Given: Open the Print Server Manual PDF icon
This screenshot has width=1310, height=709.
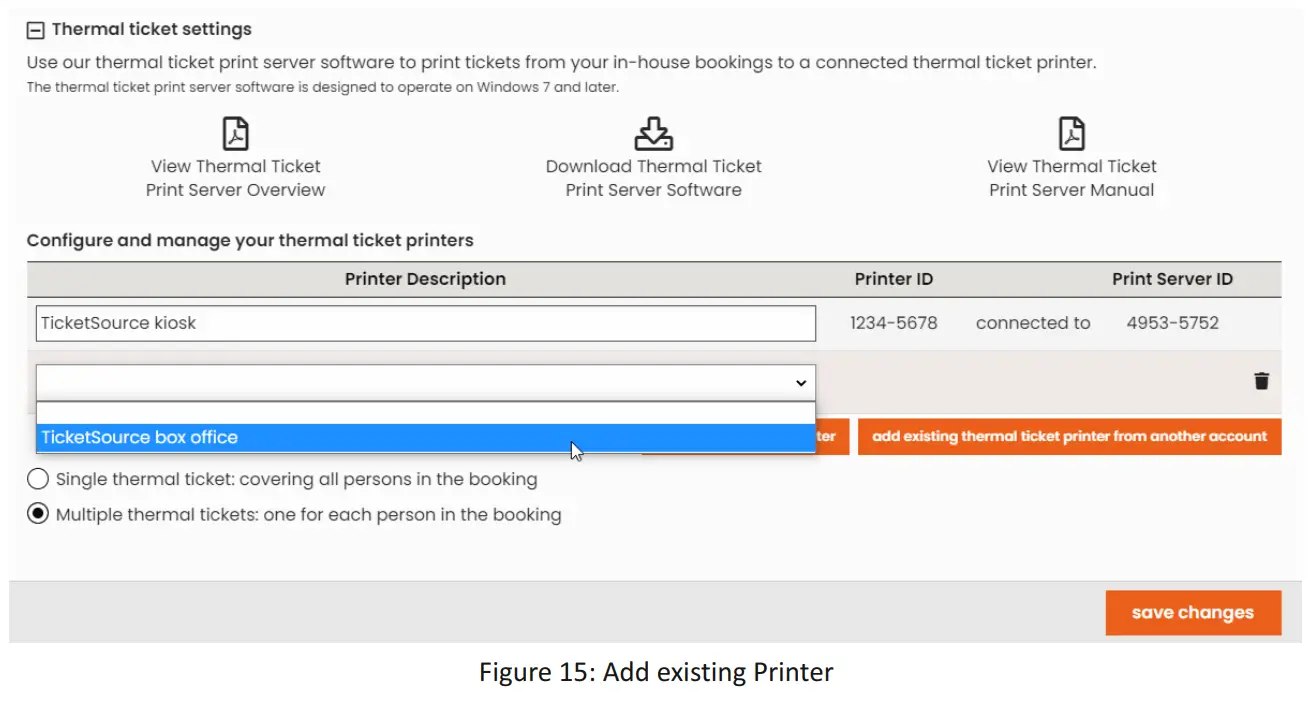Looking at the screenshot, I should pyautogui.click(x=1072, y=133).
